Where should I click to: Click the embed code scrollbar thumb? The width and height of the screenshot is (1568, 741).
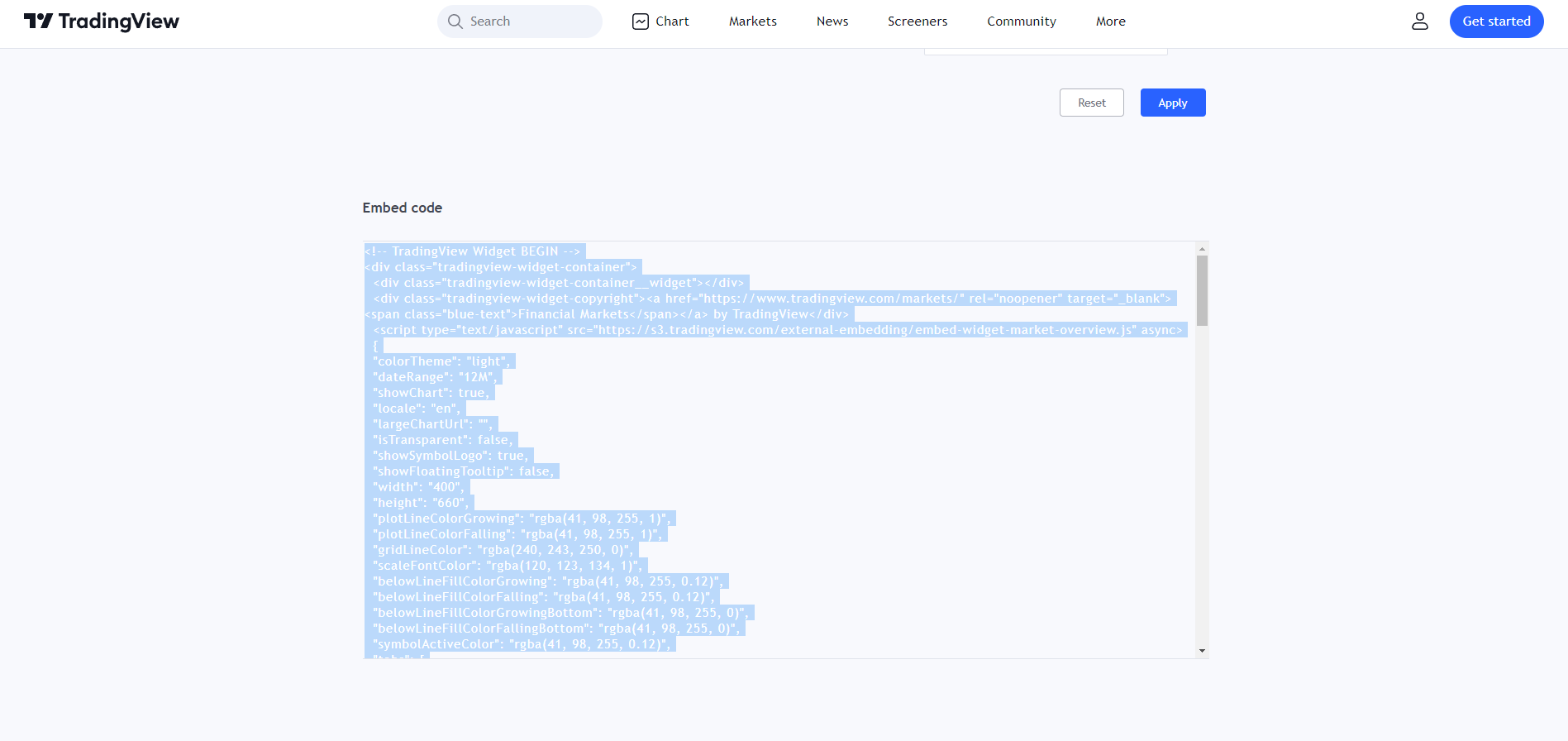[1202, 290]
